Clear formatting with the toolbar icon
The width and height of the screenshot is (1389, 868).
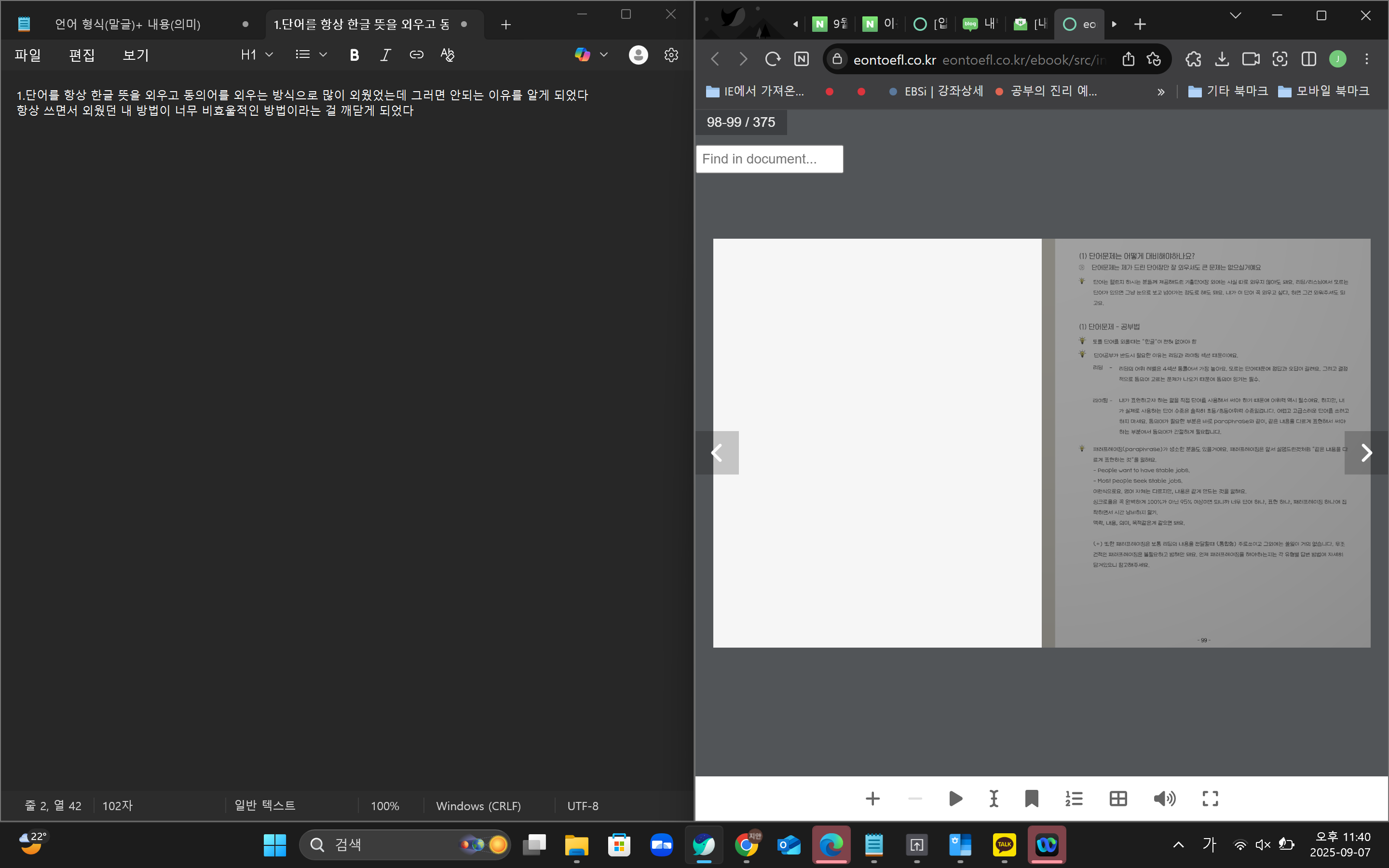447,55
